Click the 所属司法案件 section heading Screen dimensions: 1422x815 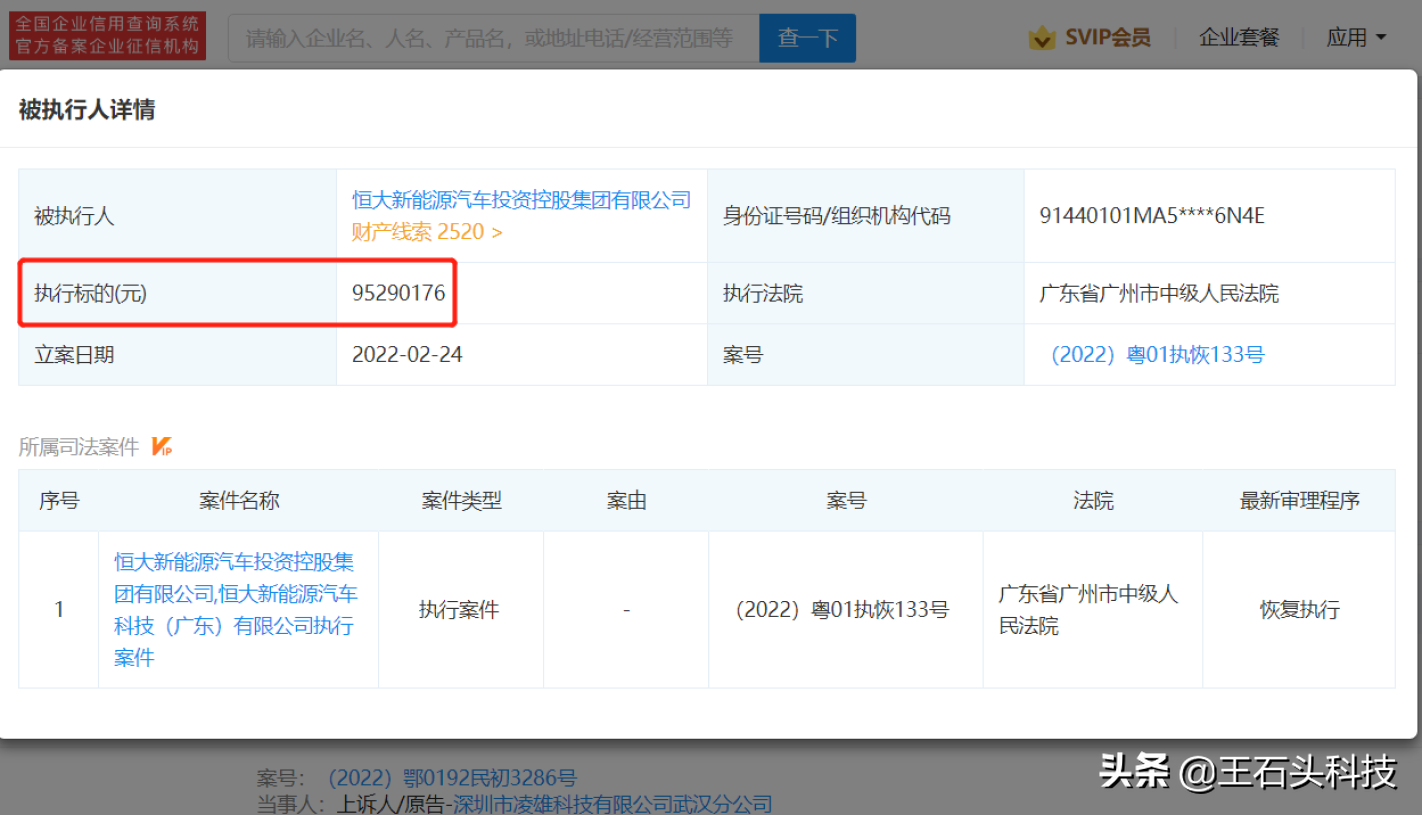pos(79,447)
